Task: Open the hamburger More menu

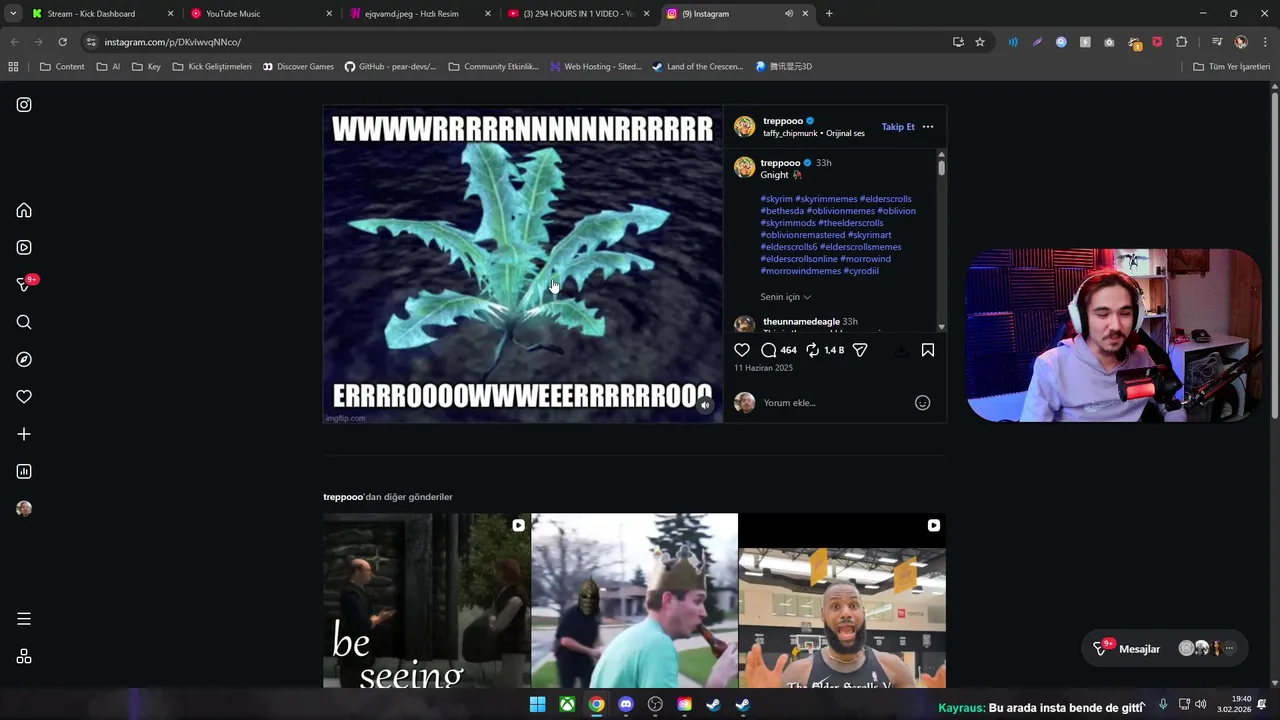Action: point(24,619)
